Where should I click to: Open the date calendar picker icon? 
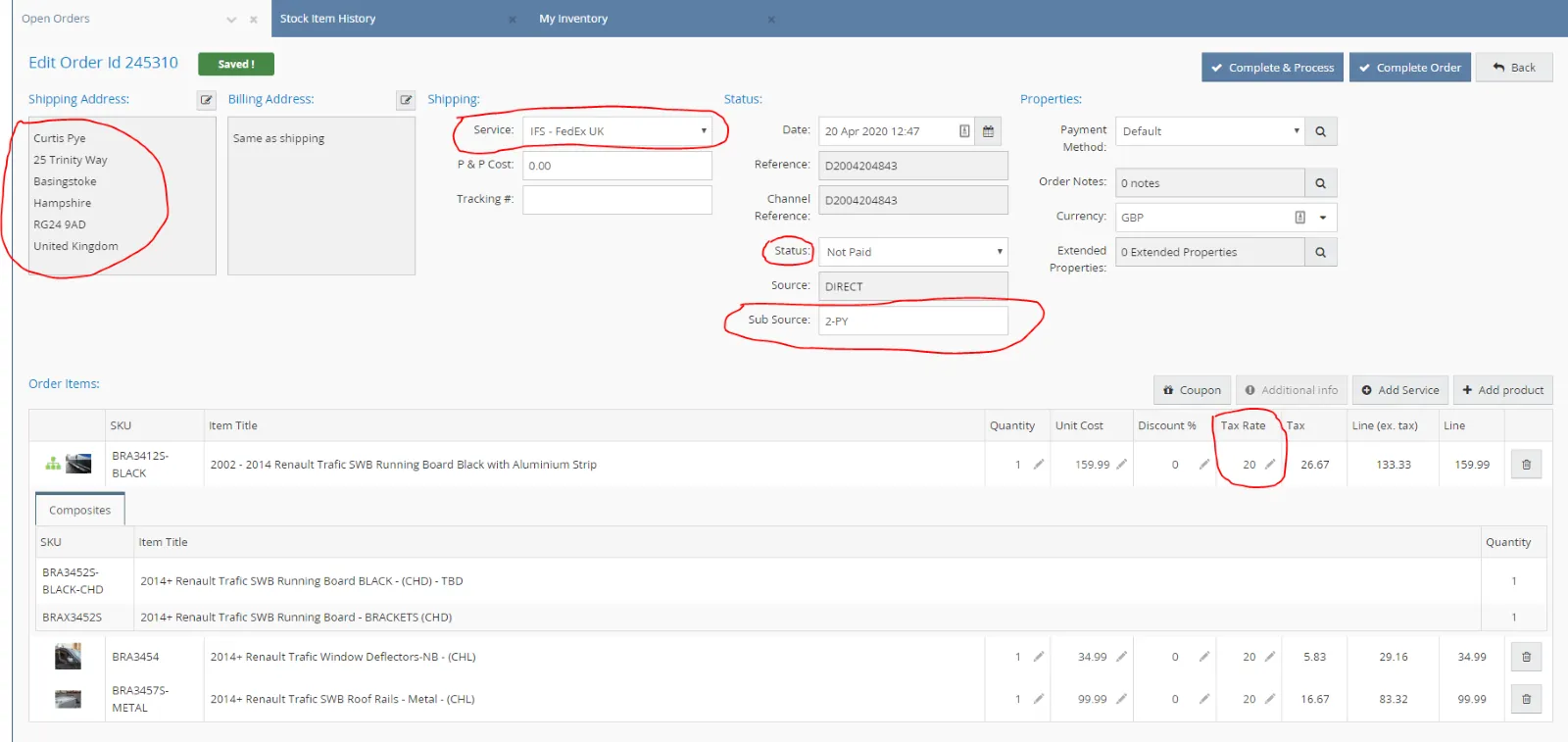[x=988, y=131]
